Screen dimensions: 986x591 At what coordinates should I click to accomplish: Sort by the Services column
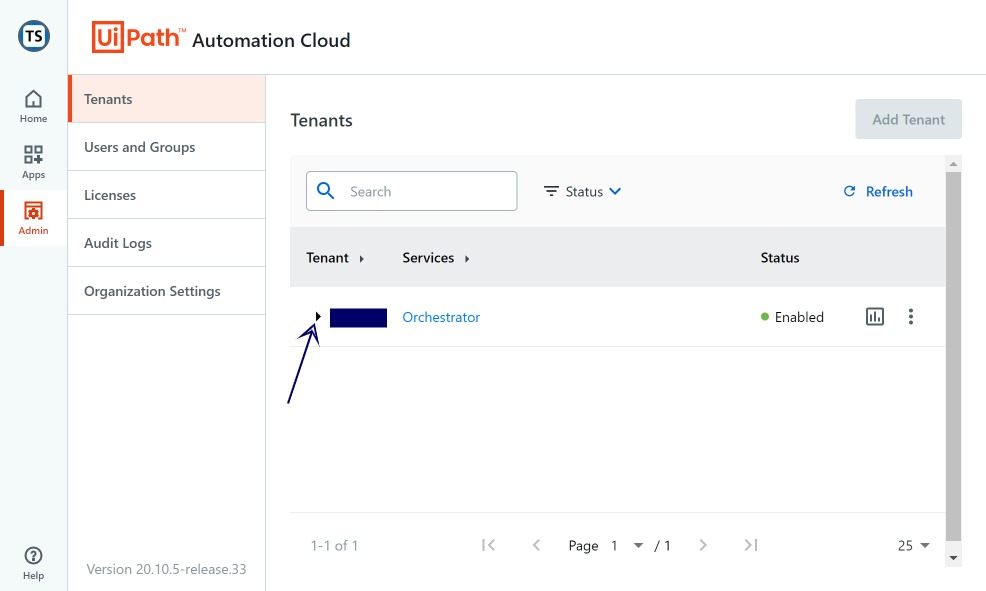pyautogui.click(x=436, y=258)
